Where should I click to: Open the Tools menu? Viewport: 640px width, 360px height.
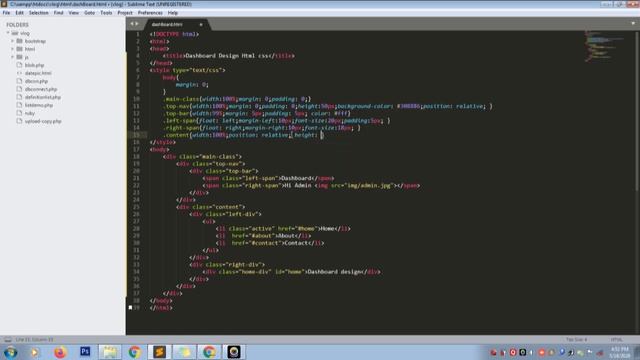[x=106, y=13]
